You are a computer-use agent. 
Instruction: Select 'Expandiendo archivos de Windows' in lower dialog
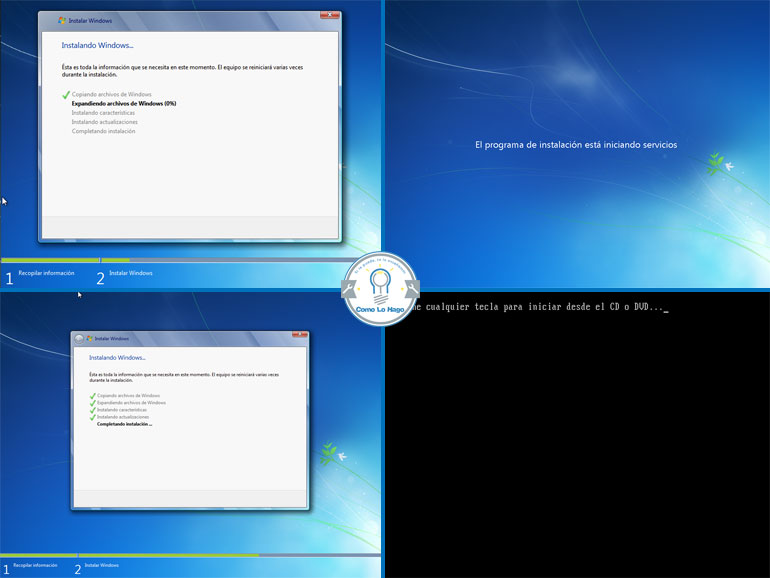[131, 403]
